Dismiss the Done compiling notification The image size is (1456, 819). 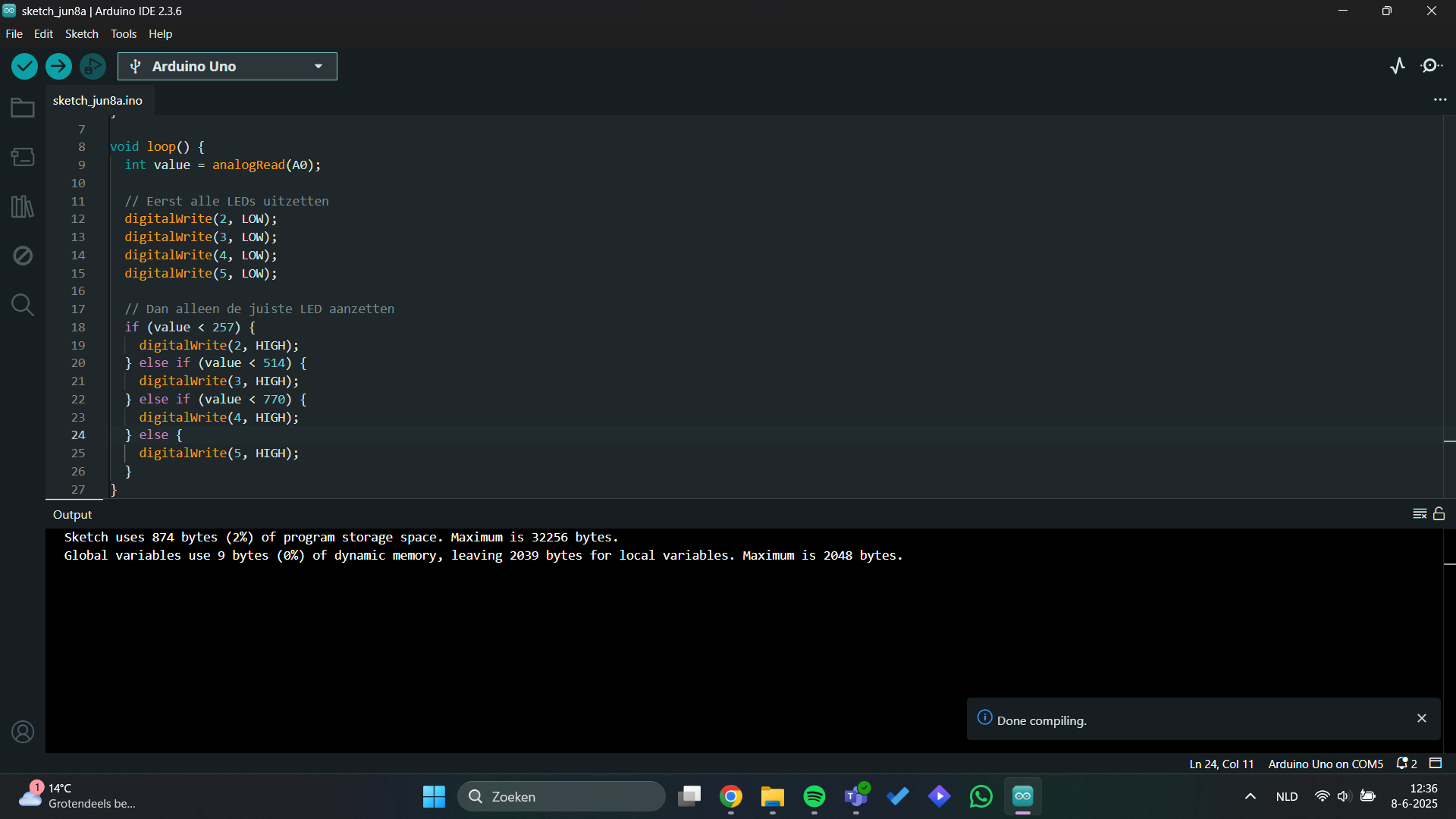(x=1422, y=718)
